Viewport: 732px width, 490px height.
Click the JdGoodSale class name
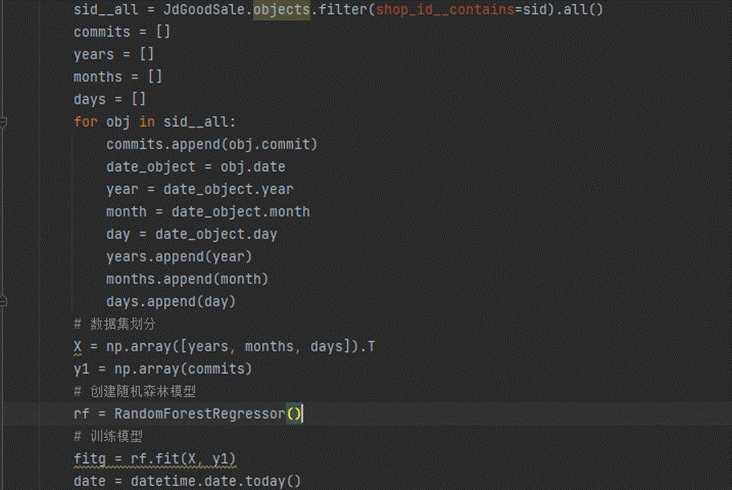click(204, 10)
